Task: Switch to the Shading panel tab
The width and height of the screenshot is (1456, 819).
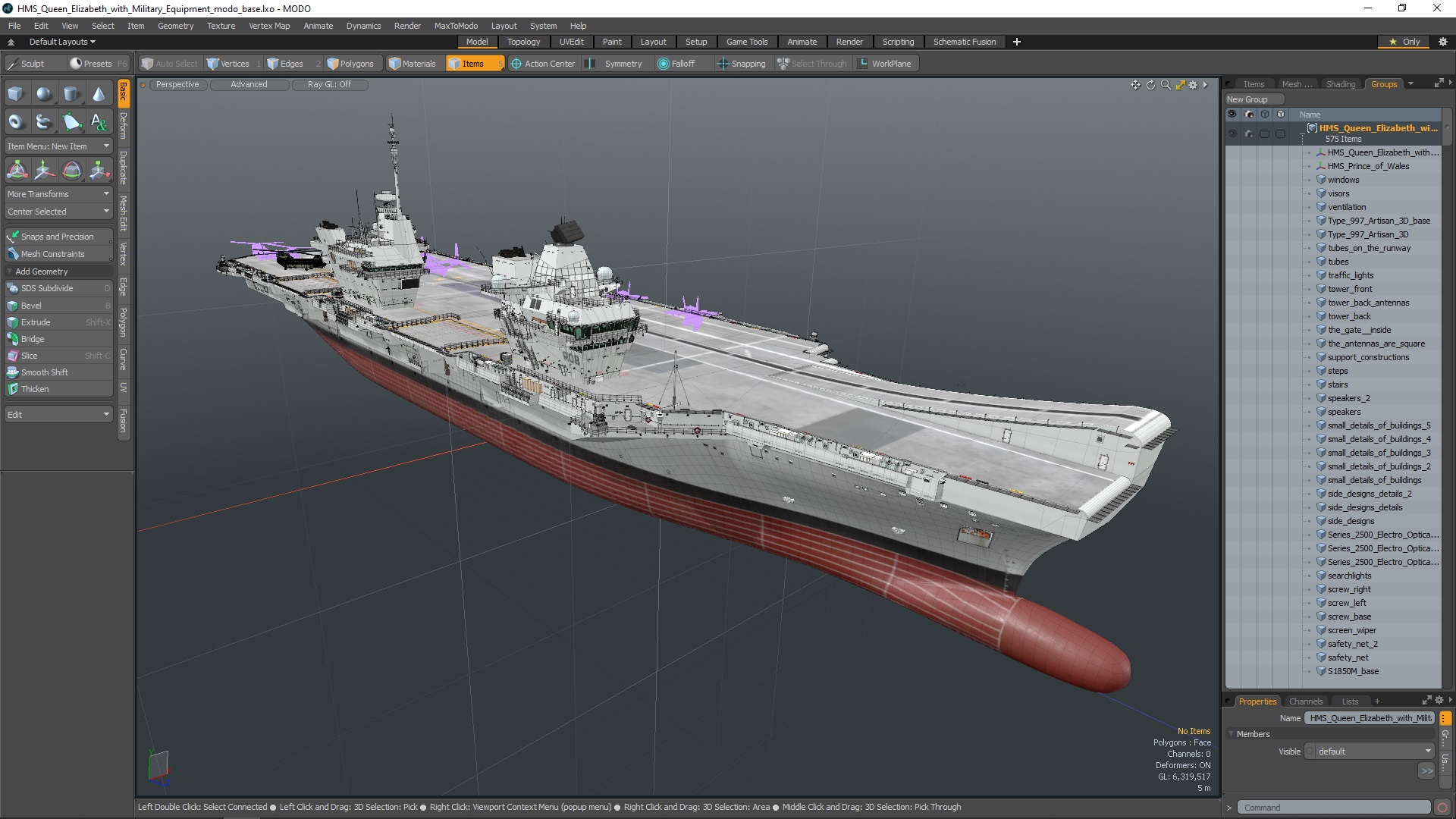Action: (x=1340, y=84)
